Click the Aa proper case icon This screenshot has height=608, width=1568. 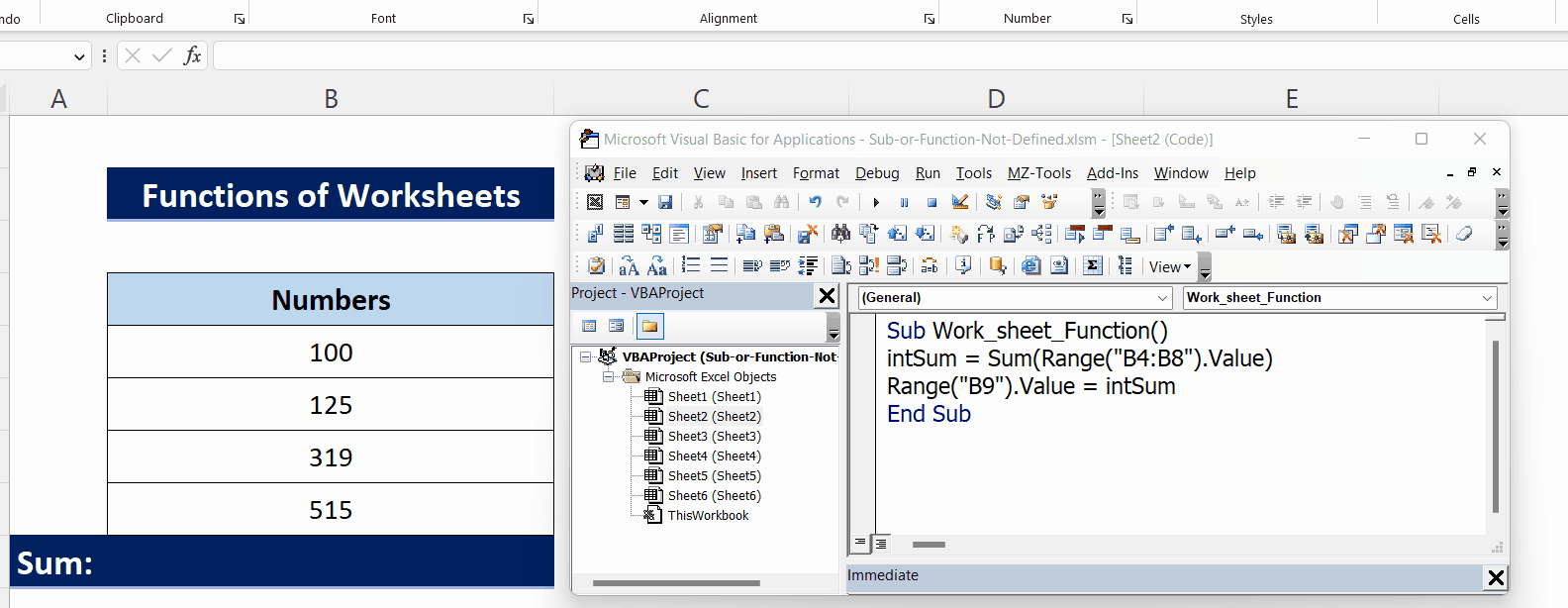point(656,265)
